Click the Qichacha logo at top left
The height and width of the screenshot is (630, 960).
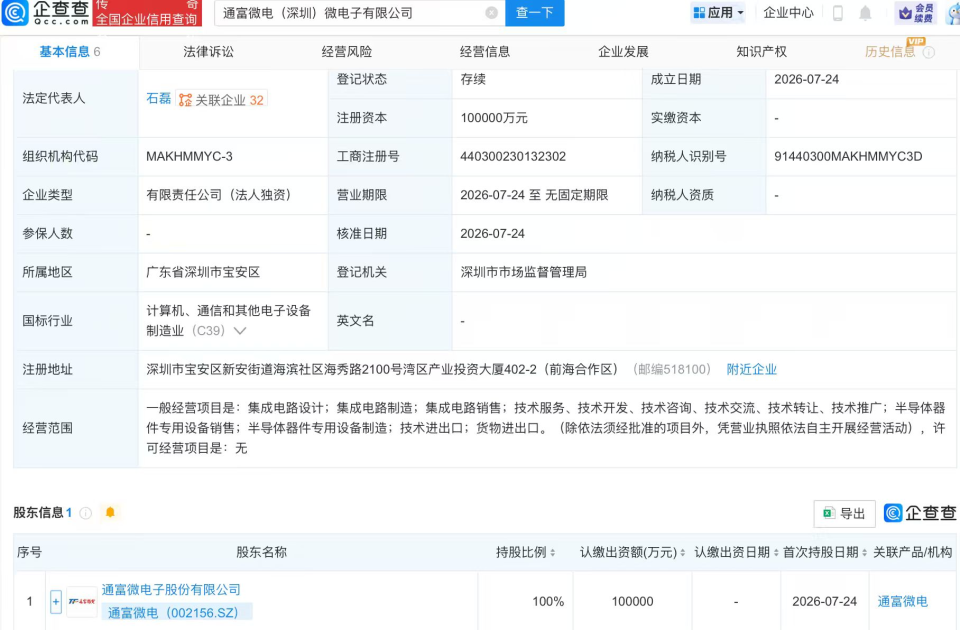(x=46, y=13)
